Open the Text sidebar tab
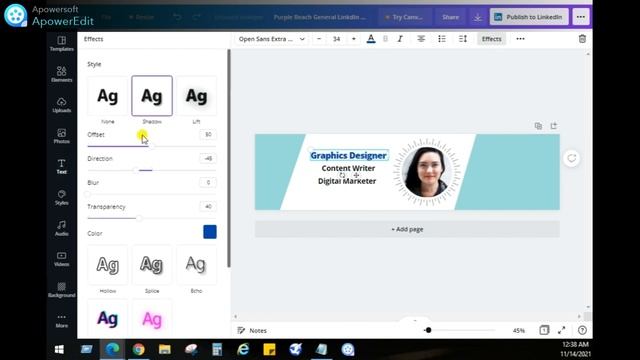This screenshot has height=360, width=640. click(62, 167)
